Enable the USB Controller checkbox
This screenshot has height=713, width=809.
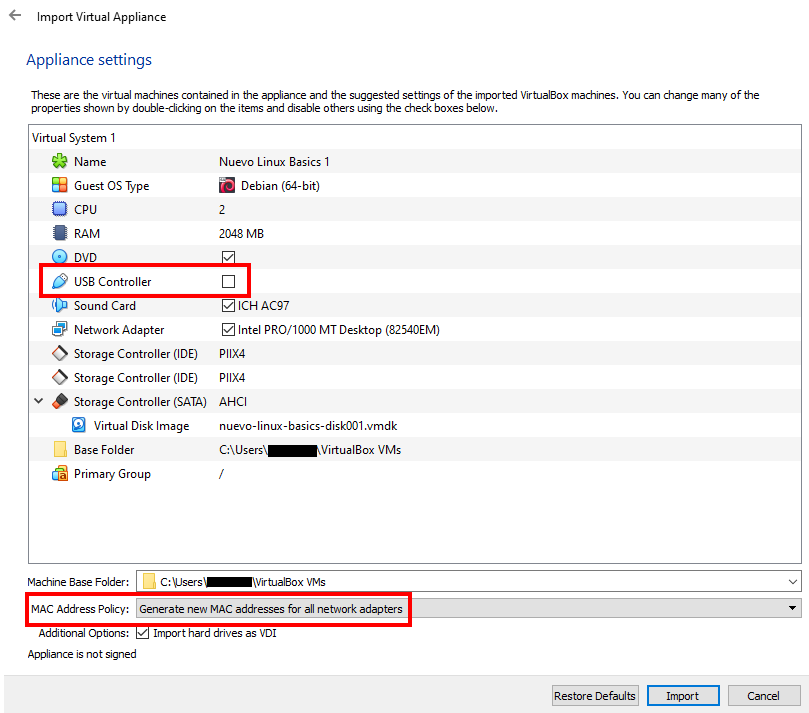[x=228, y=281]
